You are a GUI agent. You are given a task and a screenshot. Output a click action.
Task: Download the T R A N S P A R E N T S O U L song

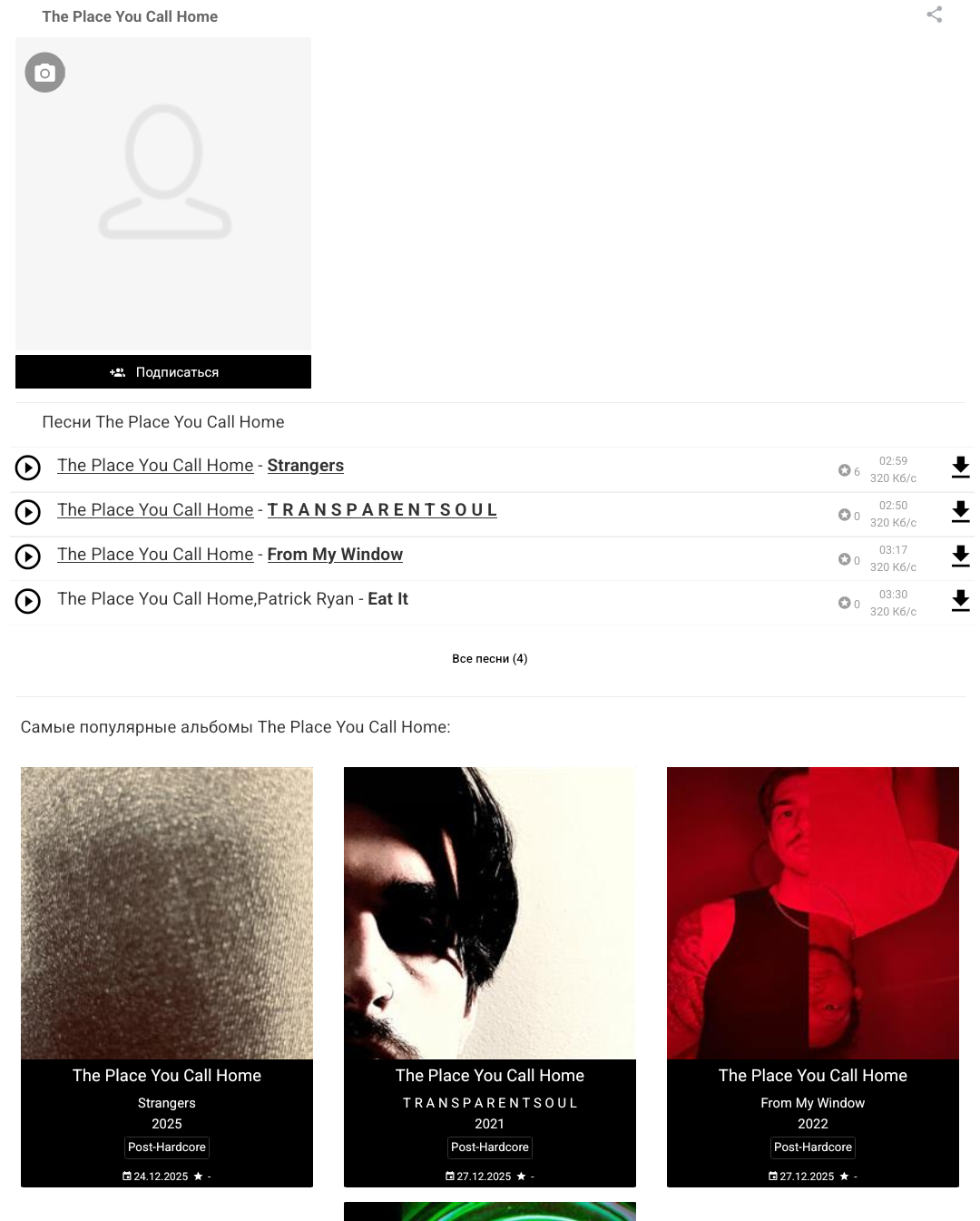pyautogui.click(x=960, y=512)
